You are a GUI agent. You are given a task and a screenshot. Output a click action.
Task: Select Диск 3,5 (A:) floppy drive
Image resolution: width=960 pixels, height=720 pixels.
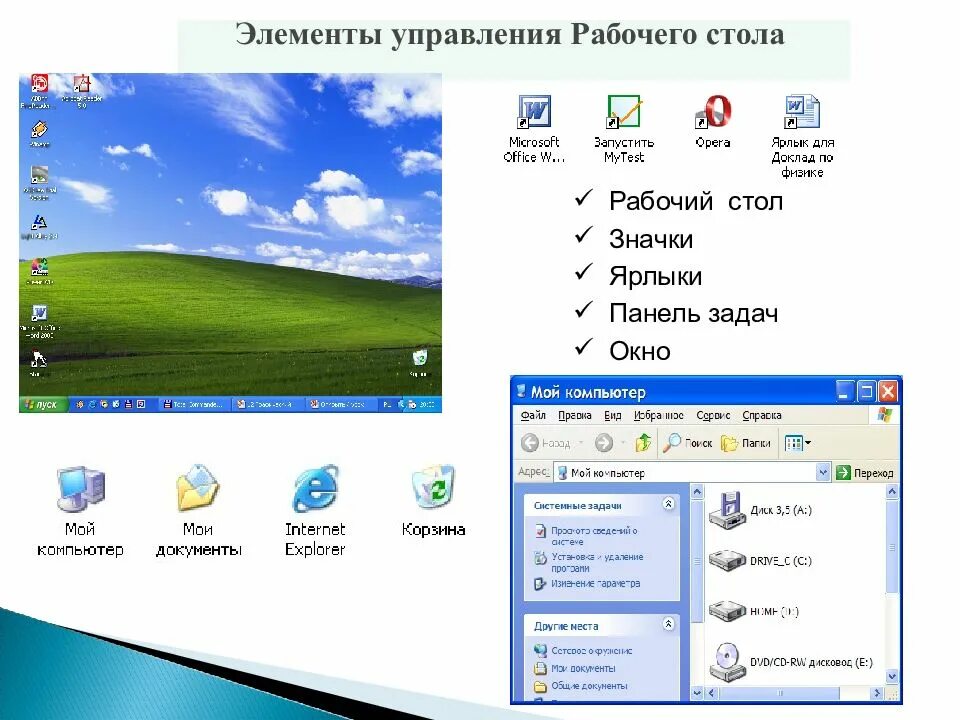[x=760, y=510]
